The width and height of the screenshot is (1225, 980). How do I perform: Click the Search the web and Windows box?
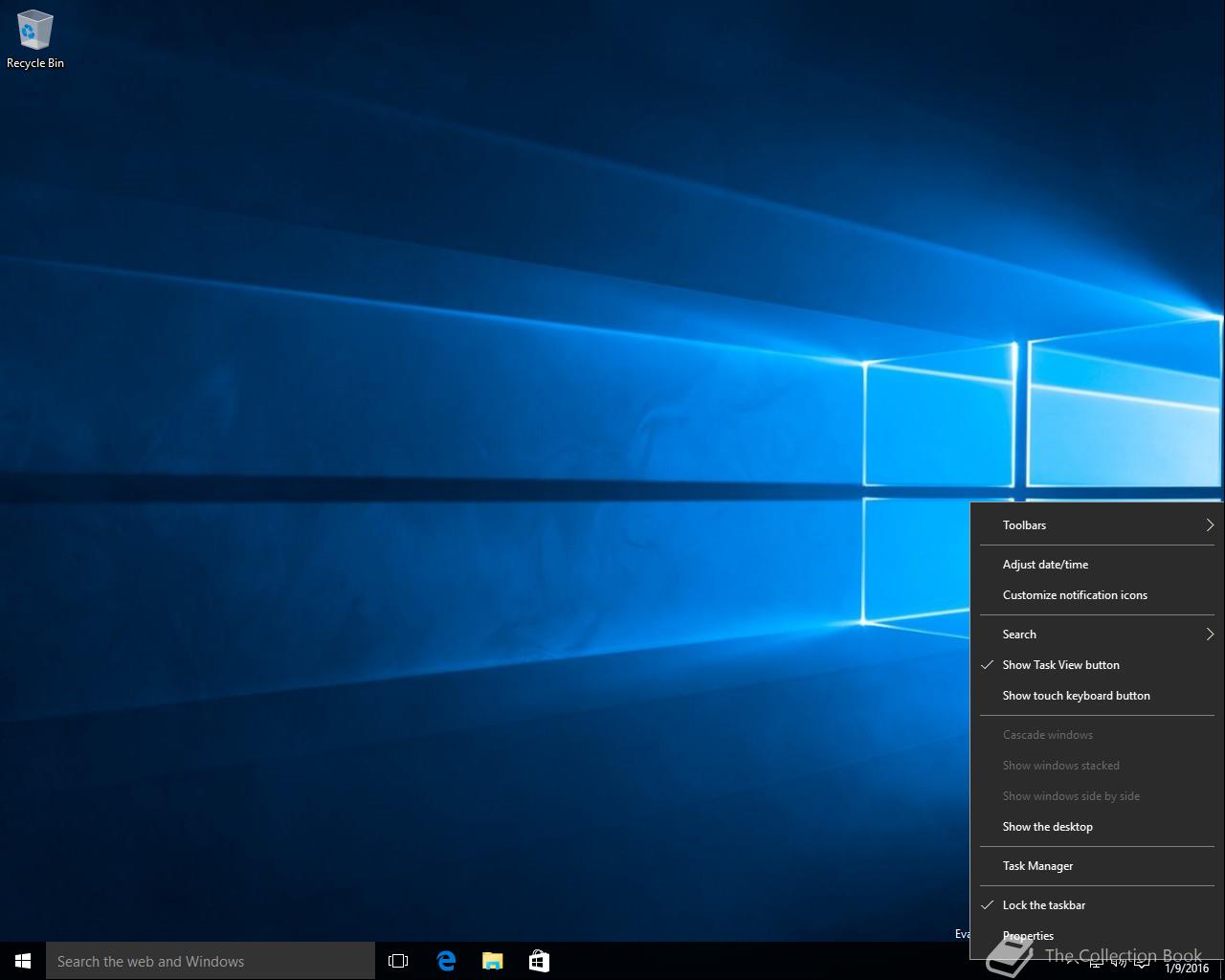point(211,961)
